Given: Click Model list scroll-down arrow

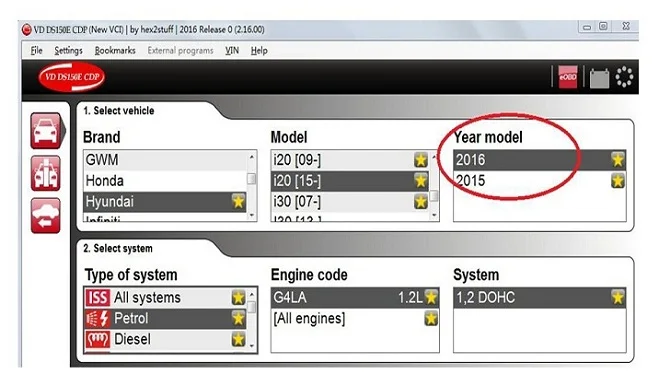Looking at the screenshot, I should (434, 215).
